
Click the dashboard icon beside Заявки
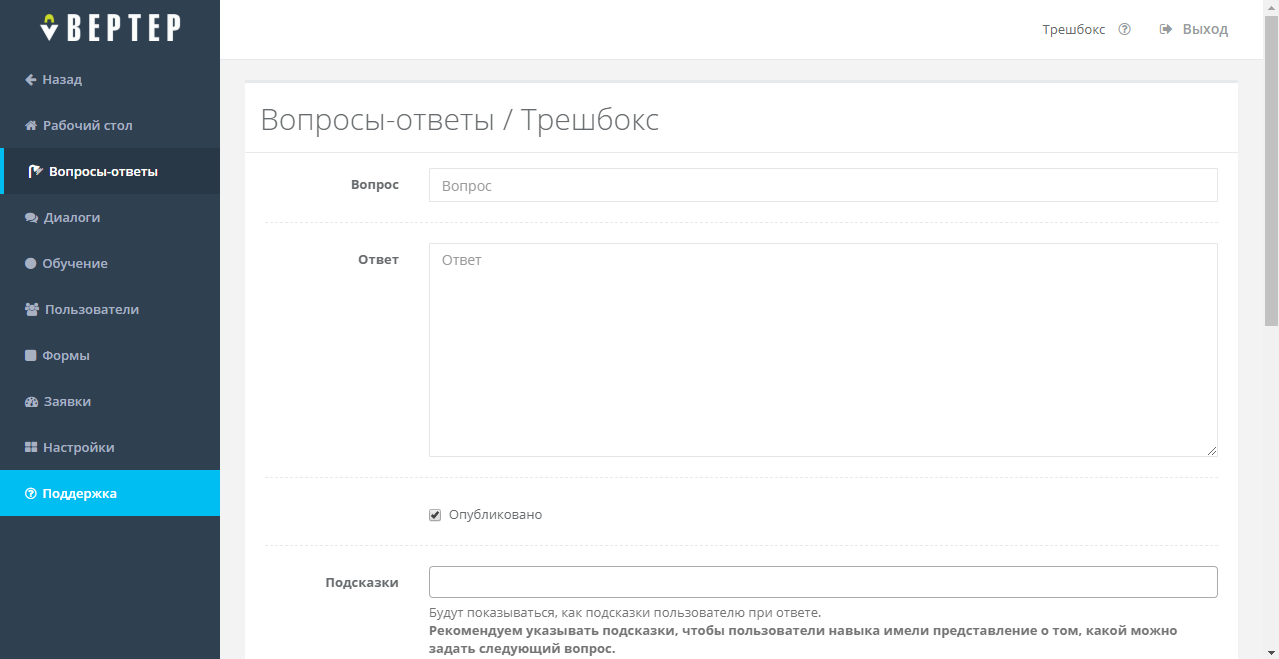(x=31, y=402)
